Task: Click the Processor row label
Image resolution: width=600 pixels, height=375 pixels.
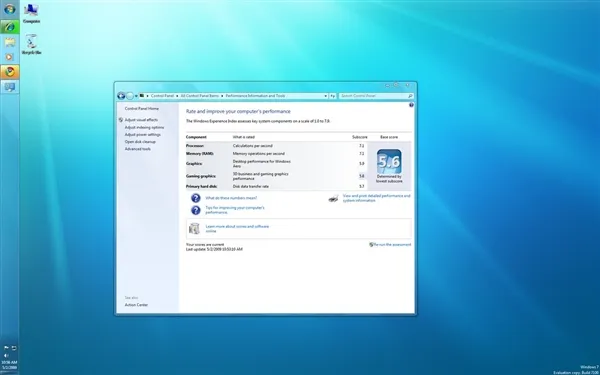Action: tap(195, 146)
